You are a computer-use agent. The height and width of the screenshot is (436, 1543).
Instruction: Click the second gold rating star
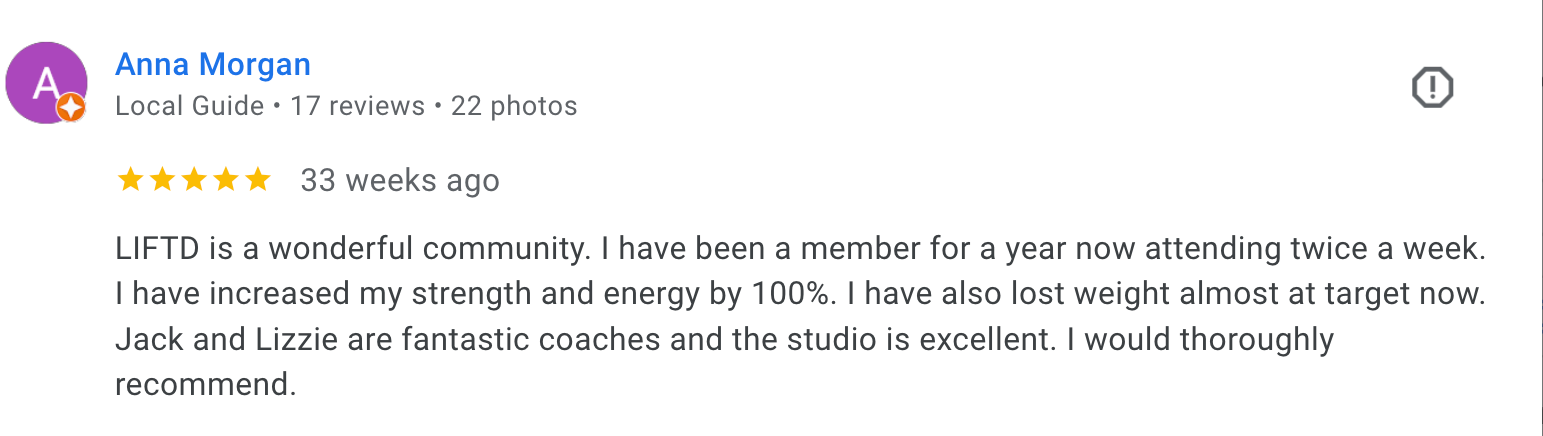(162, 180)
